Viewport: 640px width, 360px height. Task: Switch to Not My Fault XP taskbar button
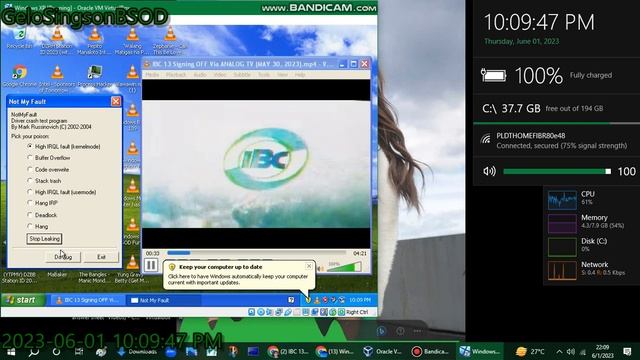click(x=163, y=300)
